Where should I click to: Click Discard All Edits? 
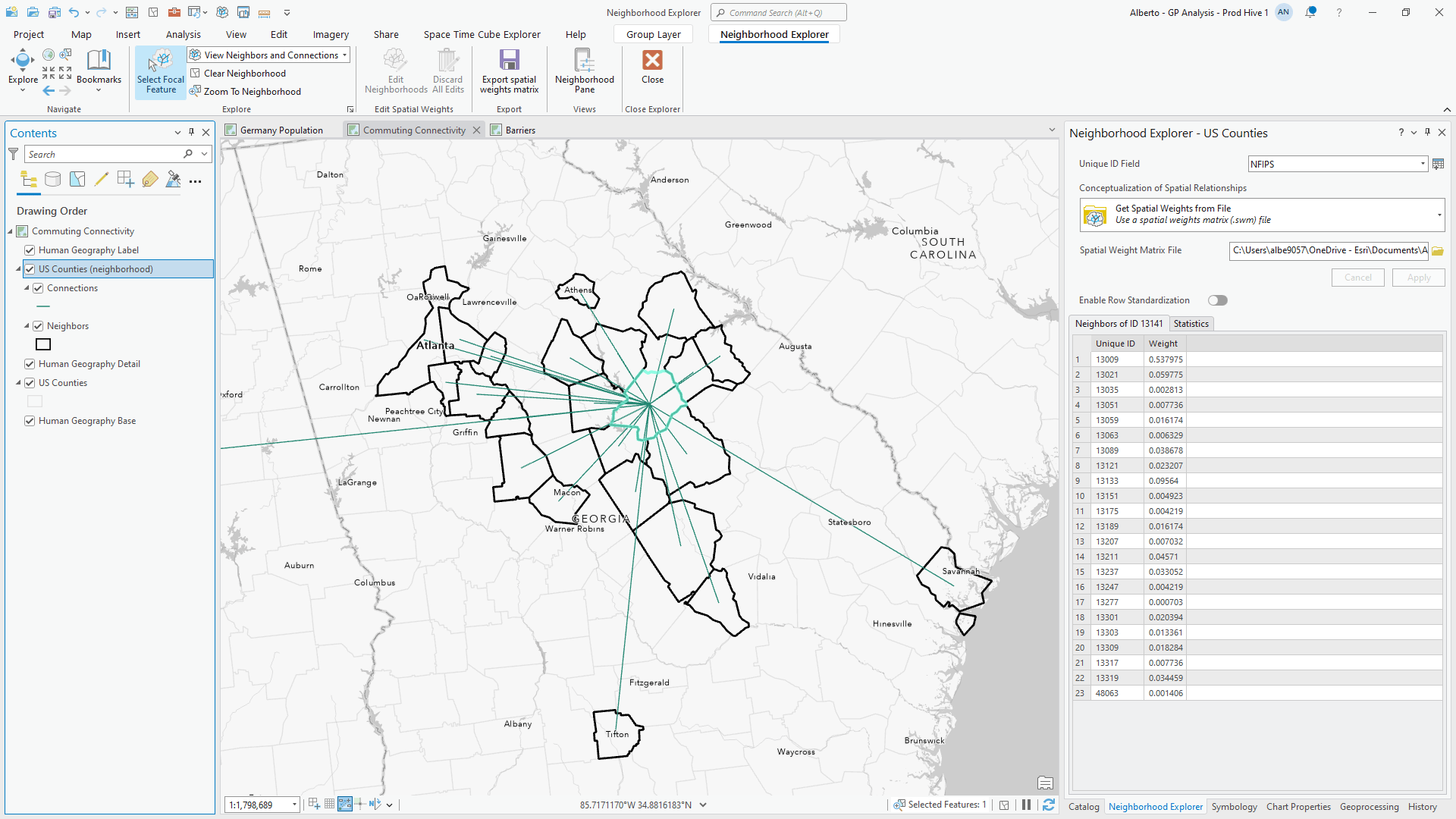tap(447, 70)
